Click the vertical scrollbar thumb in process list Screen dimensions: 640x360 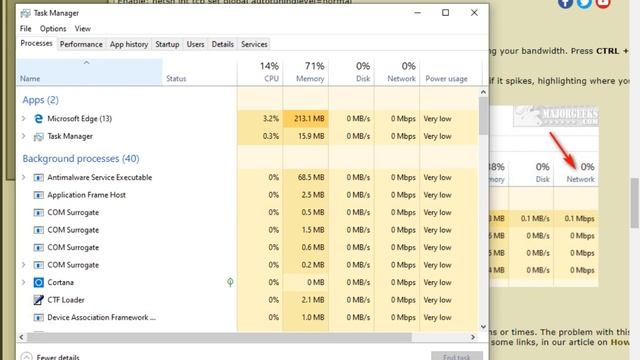(x=483, y=116)
